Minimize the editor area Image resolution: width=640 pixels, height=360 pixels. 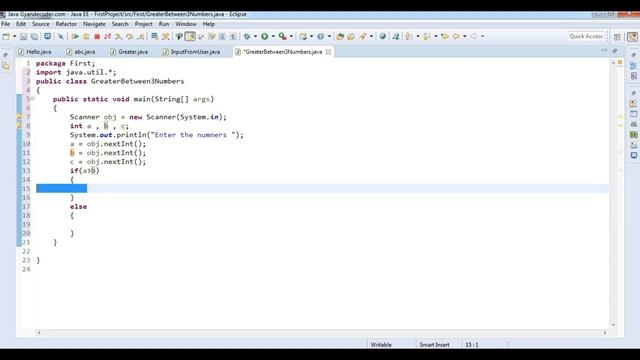click(x=604, y=51)
